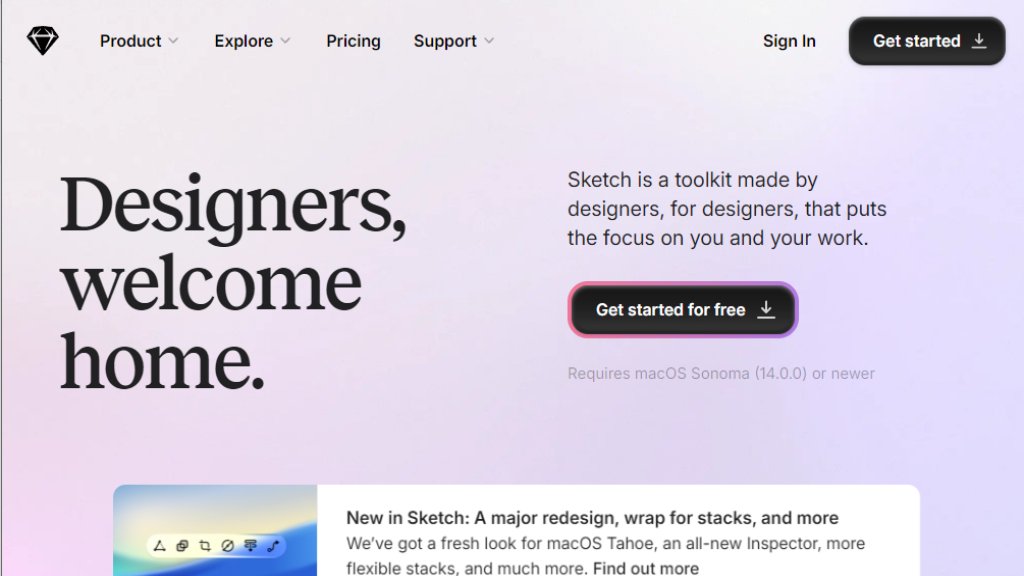Open the Pricing page
The width and height of the screenshot is (1024, 576).
(x=353, y=41)
